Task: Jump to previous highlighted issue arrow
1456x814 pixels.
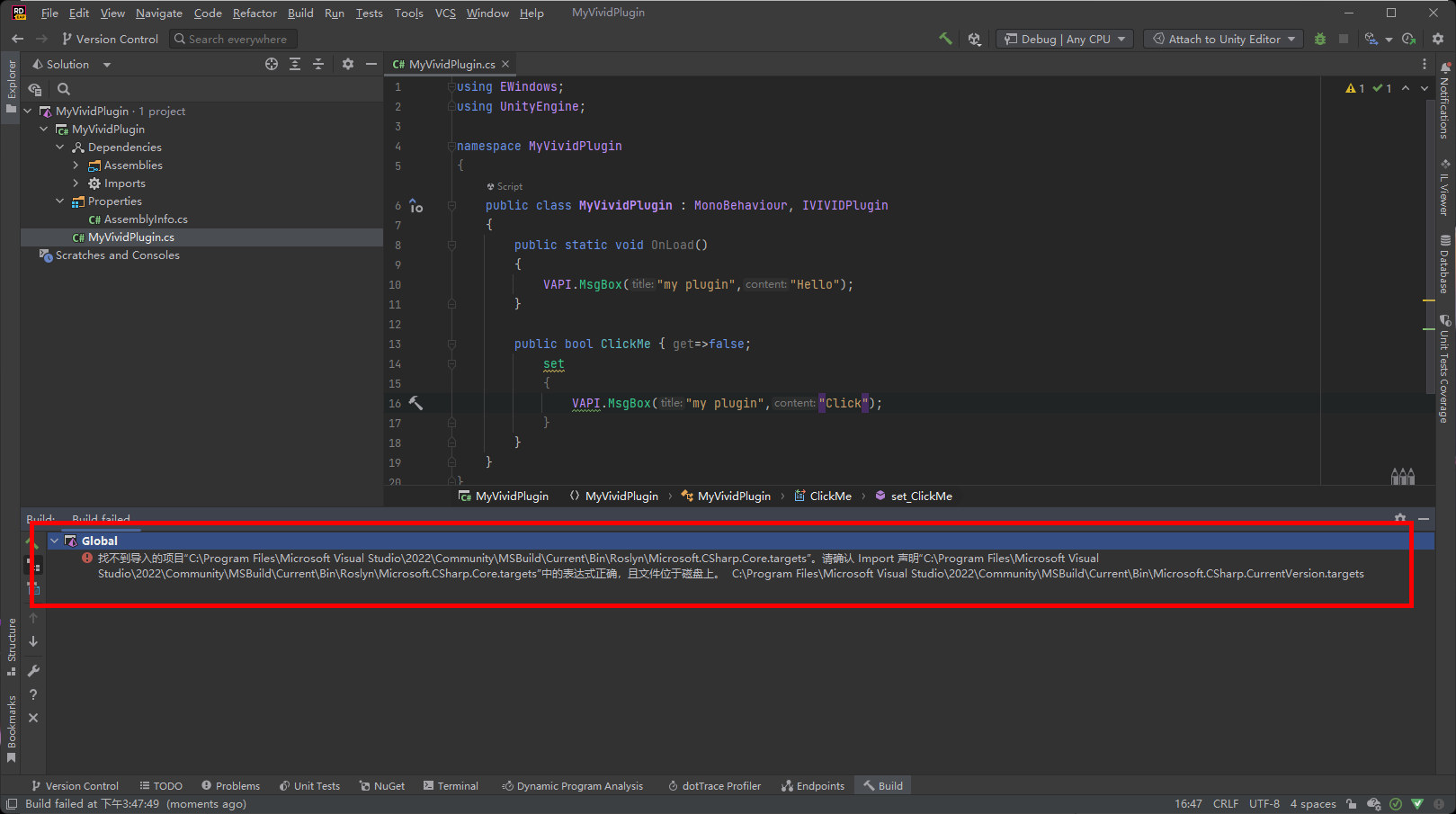Action: tap(1406, 88)
